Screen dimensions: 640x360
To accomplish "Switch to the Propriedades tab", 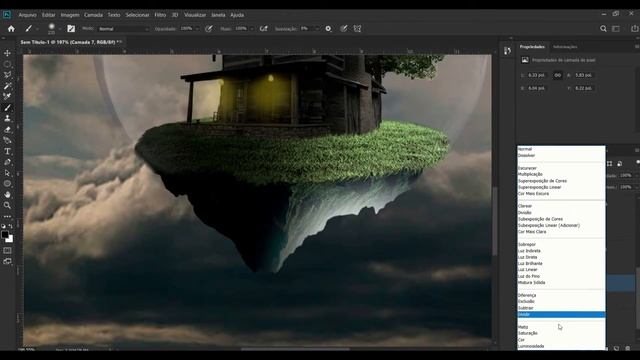I will pyautogui.click(x=532, y=47).
